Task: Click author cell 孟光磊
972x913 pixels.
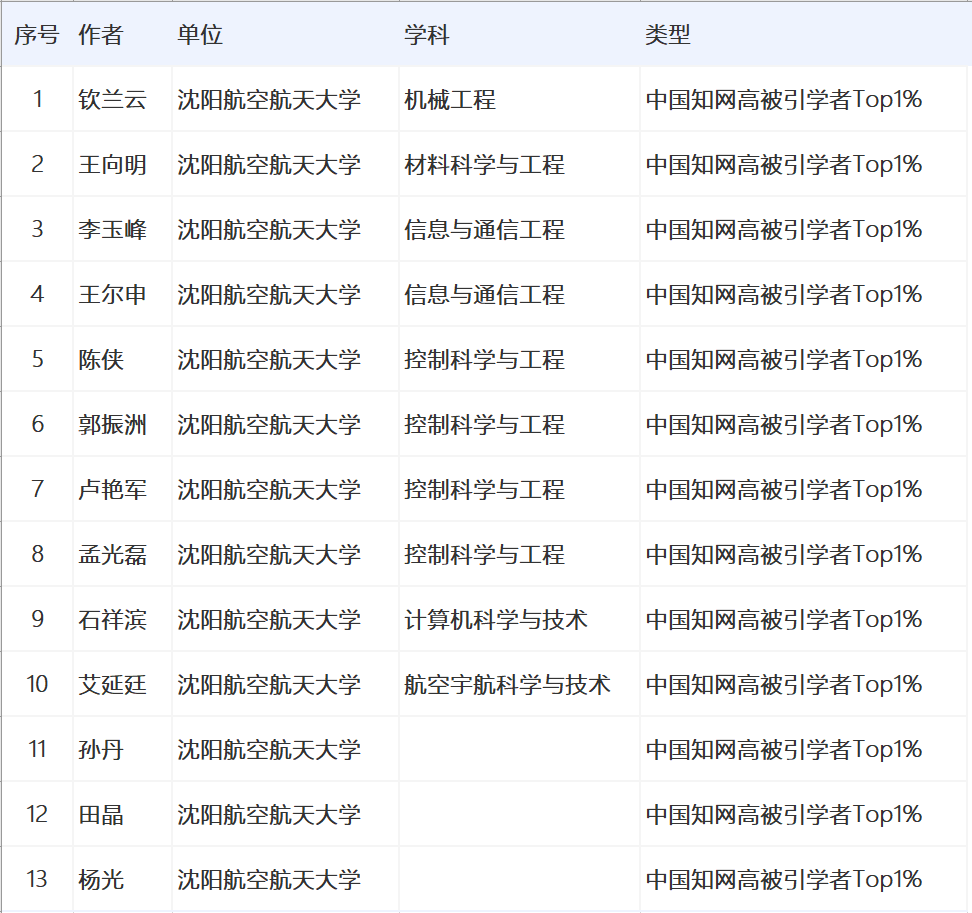Action: point(112,555)
